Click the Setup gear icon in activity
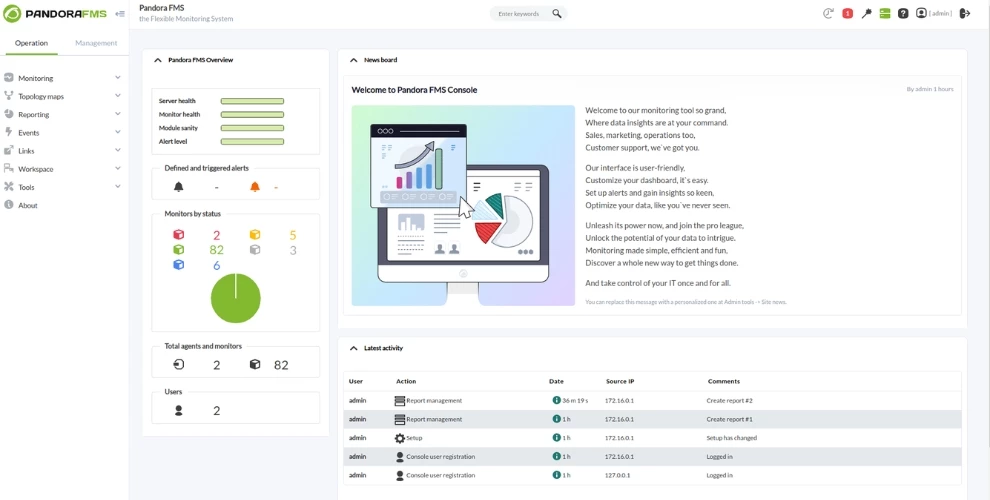Screen dimensions: 990x500 400,438
